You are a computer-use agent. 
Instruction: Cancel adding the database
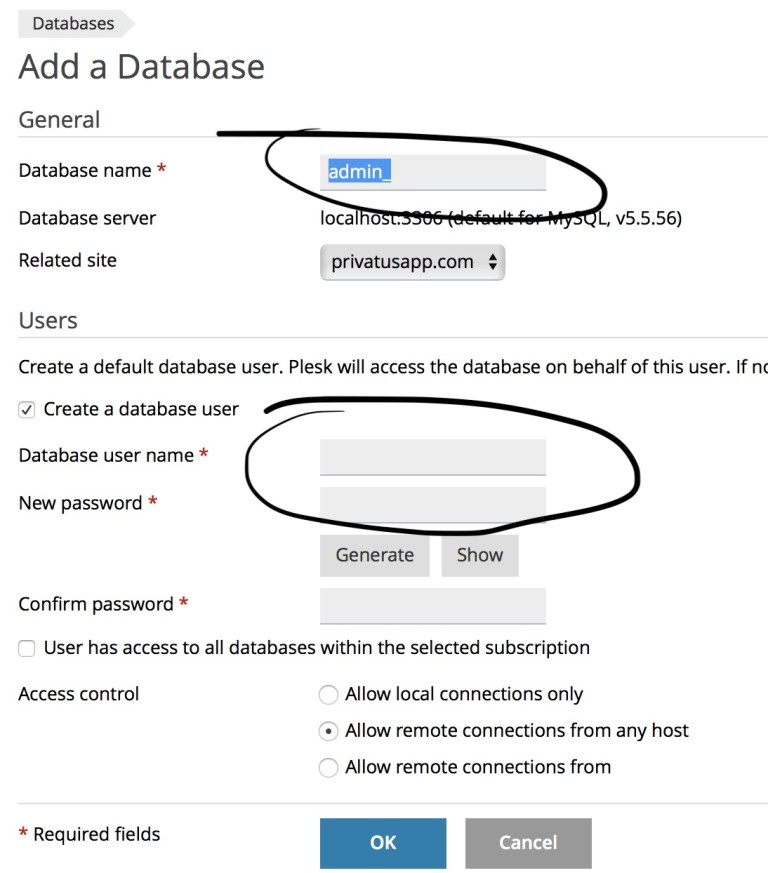coord(528,843)
